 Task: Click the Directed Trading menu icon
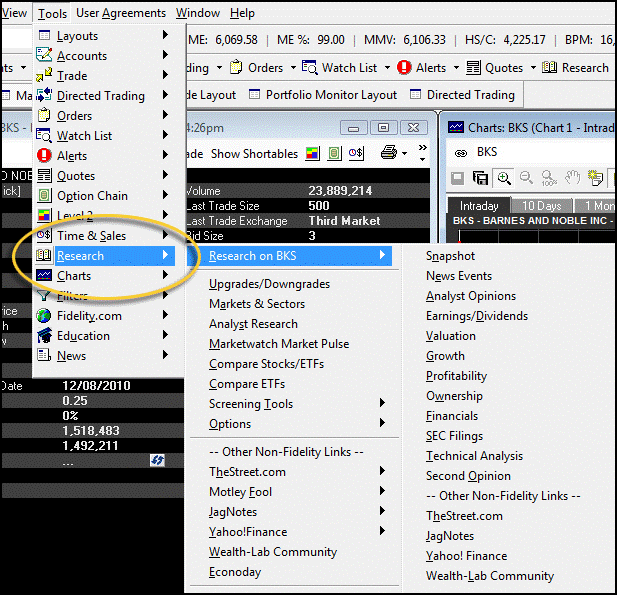[x=44, y=95]
